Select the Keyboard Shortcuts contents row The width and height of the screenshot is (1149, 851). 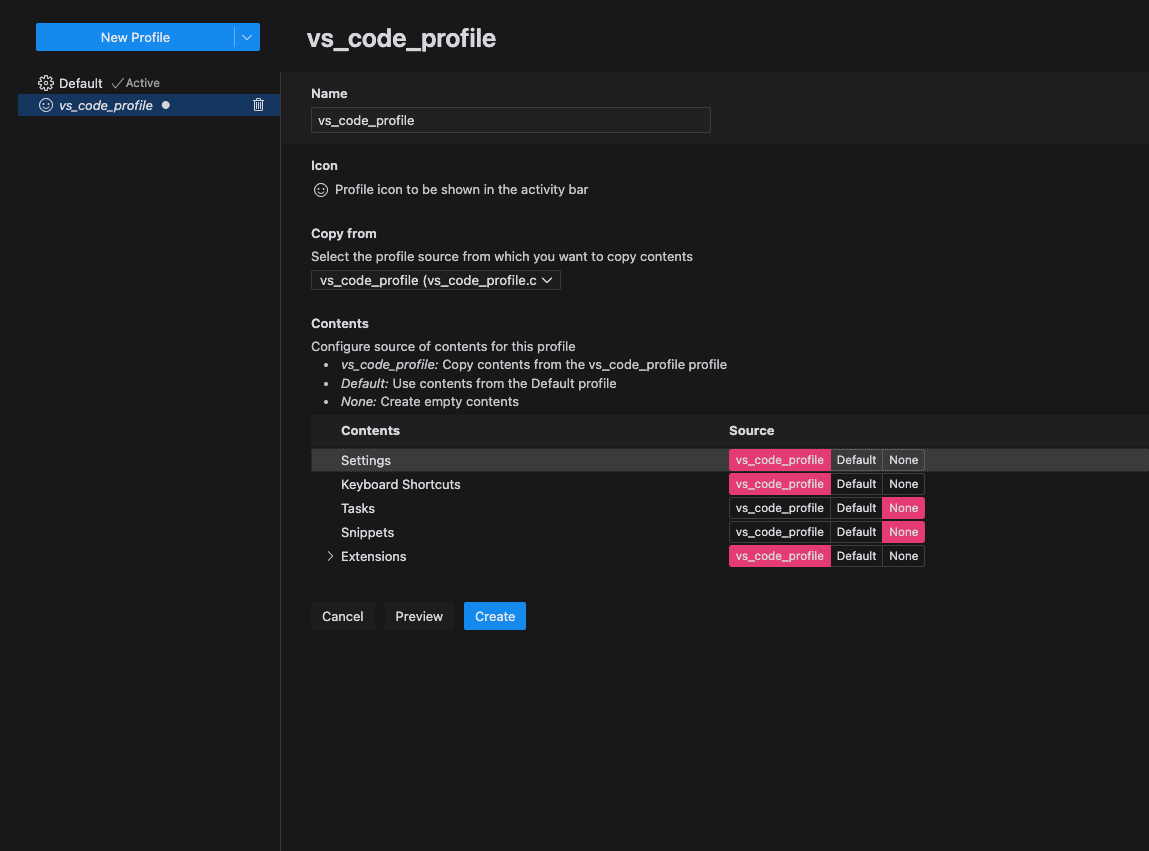pos(730,485)
